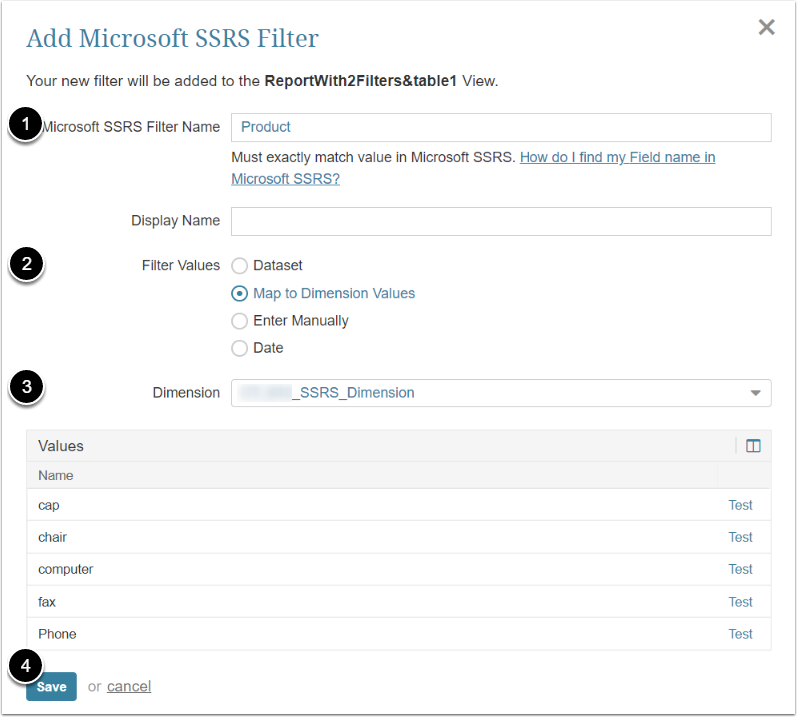Click Test link for chair value
Screen dimensions: 797x717
[x=740, y=537]
